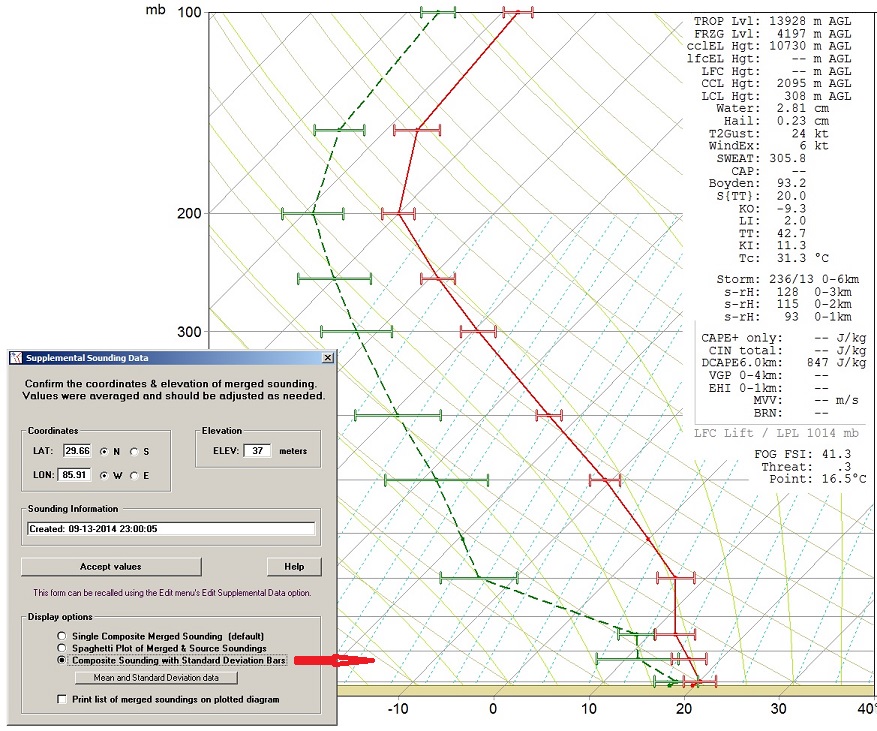Choose Composite Sounding with Standard Deviation Bars
The height and width of the screenshot is (731, 877).
tap(62, 660)
